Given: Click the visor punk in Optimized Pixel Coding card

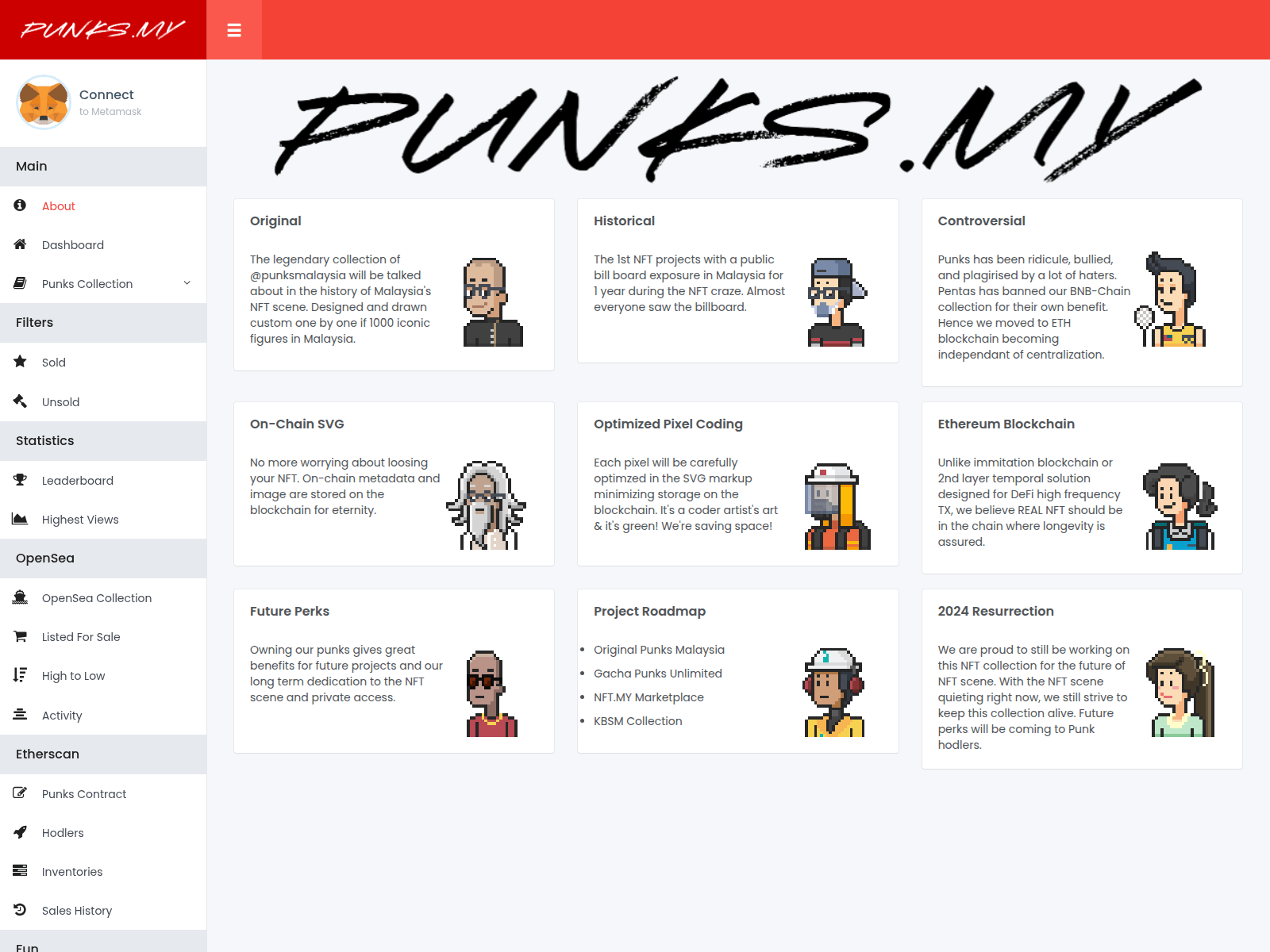Looking at the screenshot, I should click(x=837, y=507).
